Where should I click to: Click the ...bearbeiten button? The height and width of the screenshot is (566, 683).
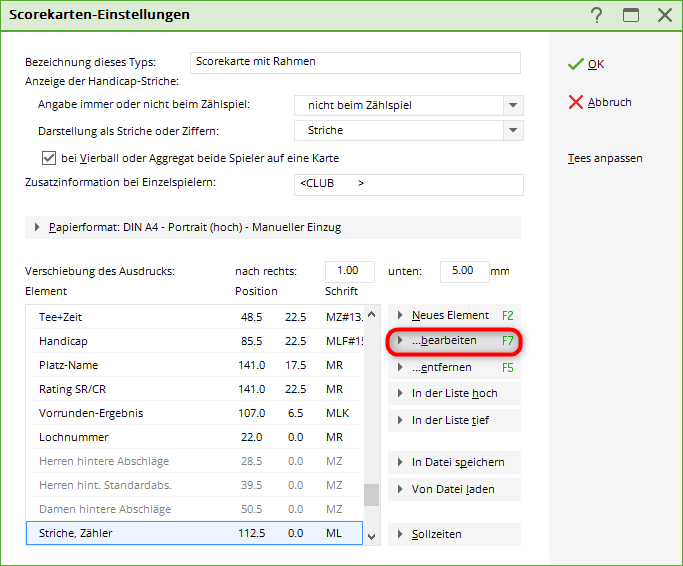pyautogui.click(x=453, y=341)
